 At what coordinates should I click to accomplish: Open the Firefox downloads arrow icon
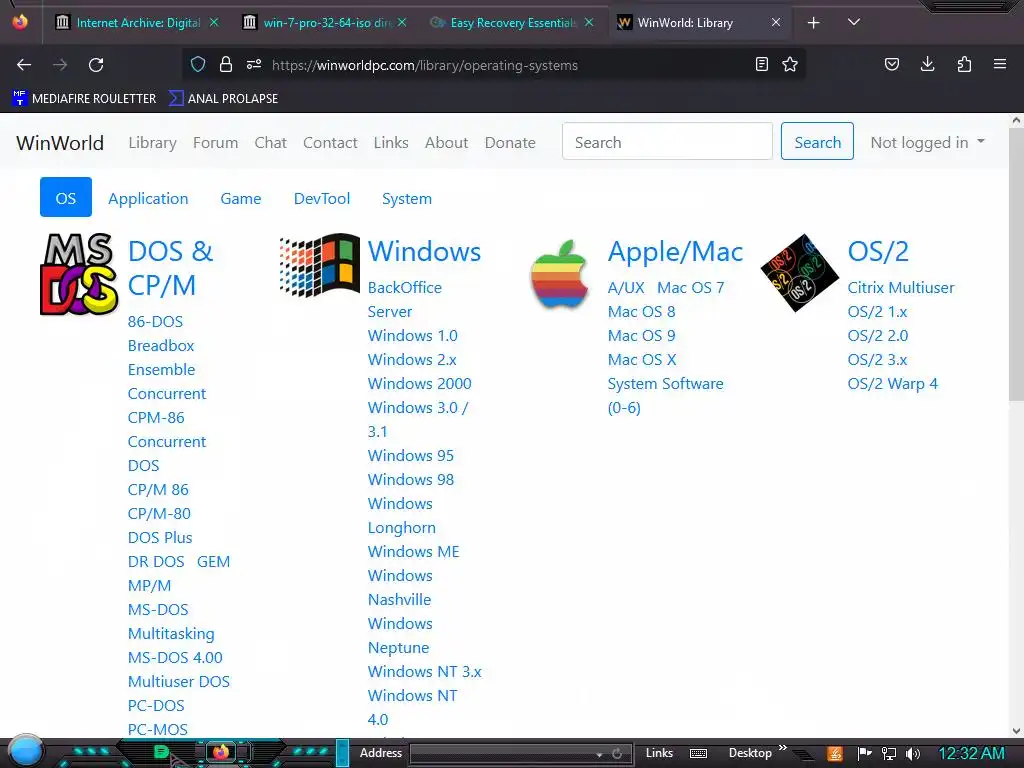coord(927,64)
